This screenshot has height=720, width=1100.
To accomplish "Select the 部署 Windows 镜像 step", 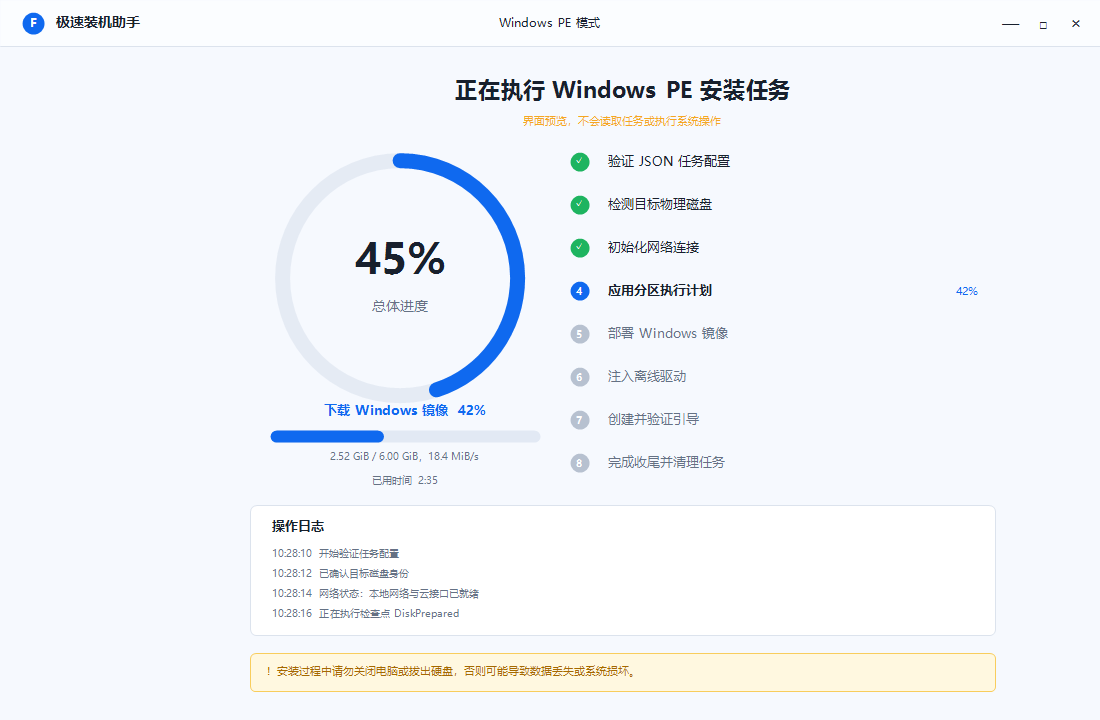I will click(668, 333).
